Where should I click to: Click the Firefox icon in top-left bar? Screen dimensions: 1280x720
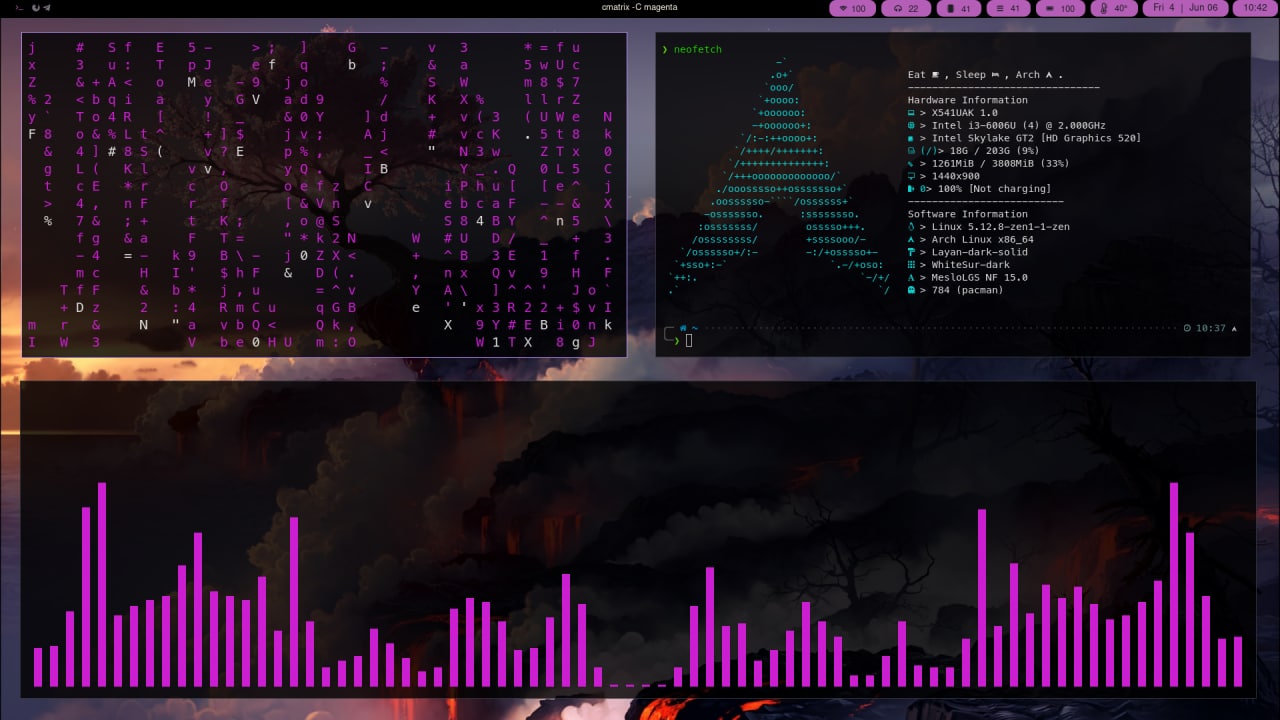click(36, 8)
